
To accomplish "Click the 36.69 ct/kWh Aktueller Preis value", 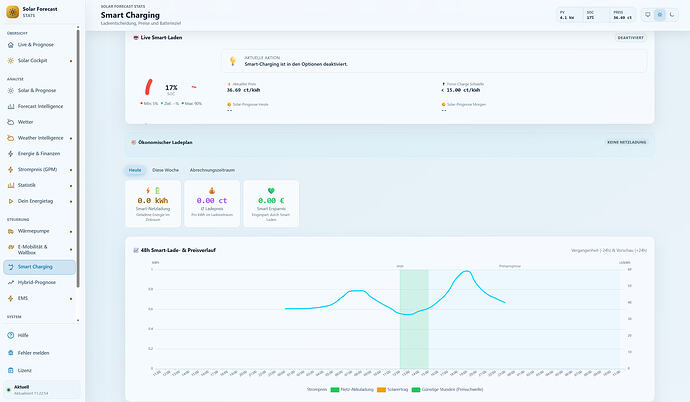I will (243, 90).
